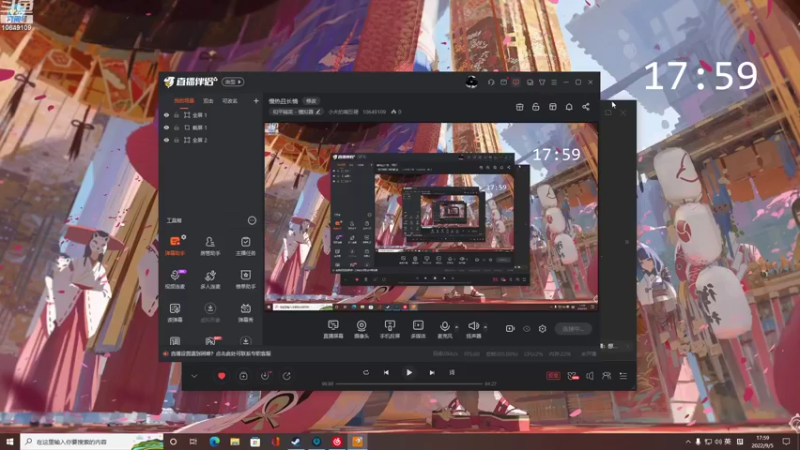Open the skin shirt icon in title bar
Screen dimensions: 800x450
[x=542, y=82]
